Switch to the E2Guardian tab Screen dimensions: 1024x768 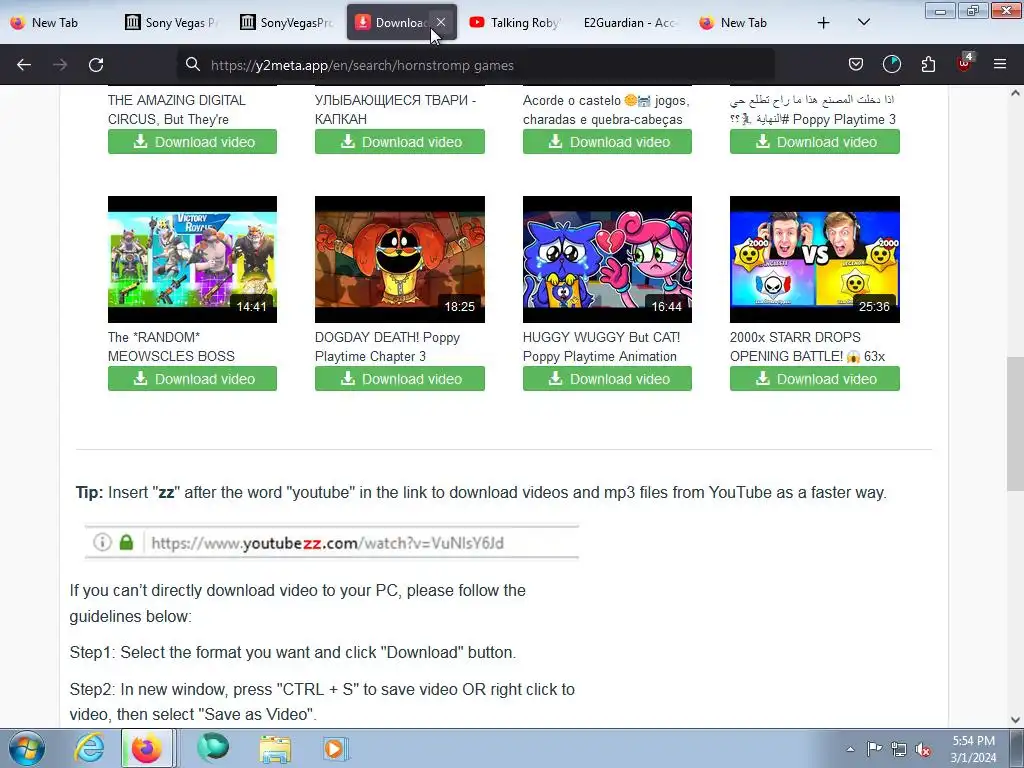click(x=630, y=22)
